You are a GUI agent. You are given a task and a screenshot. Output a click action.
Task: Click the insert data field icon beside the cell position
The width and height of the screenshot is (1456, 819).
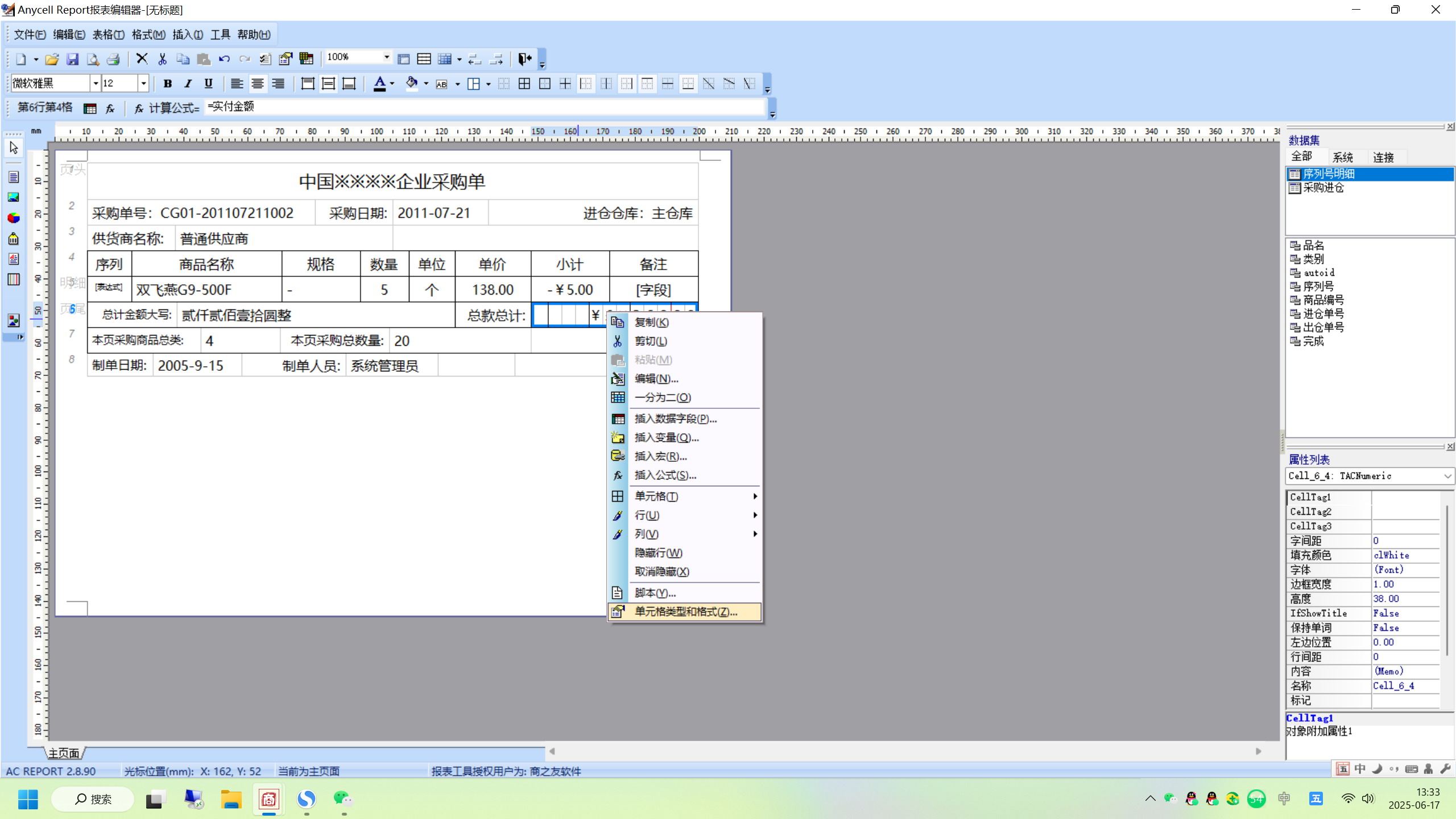(x=90, y=108)
